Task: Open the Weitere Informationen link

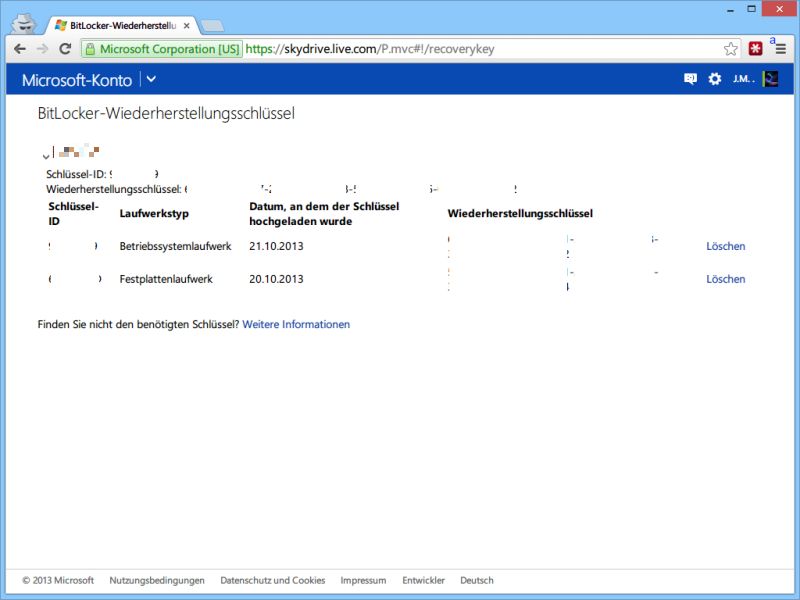Action: tap(296, 324)
